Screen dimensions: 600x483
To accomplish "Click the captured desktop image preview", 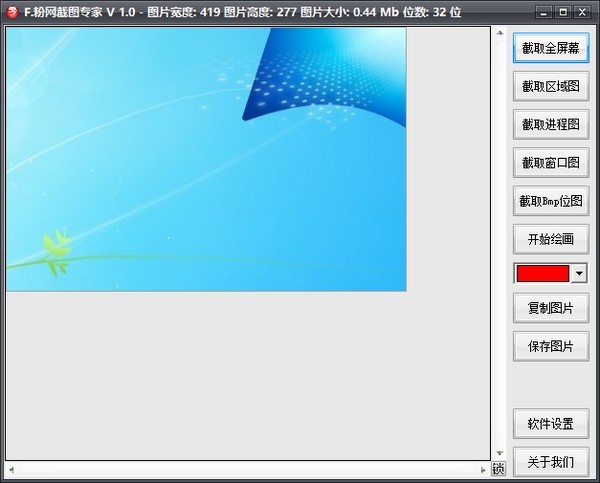I will pos(206,159).
